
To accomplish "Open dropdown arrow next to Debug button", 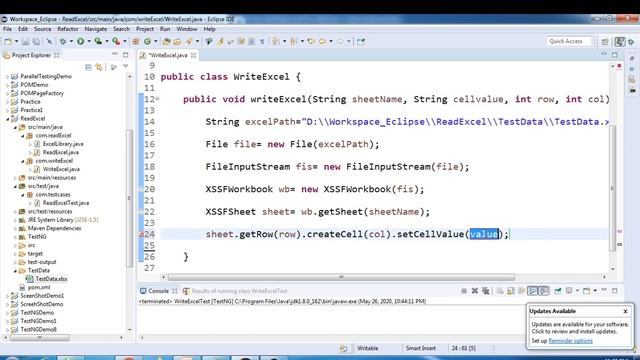I will [71, 41].
